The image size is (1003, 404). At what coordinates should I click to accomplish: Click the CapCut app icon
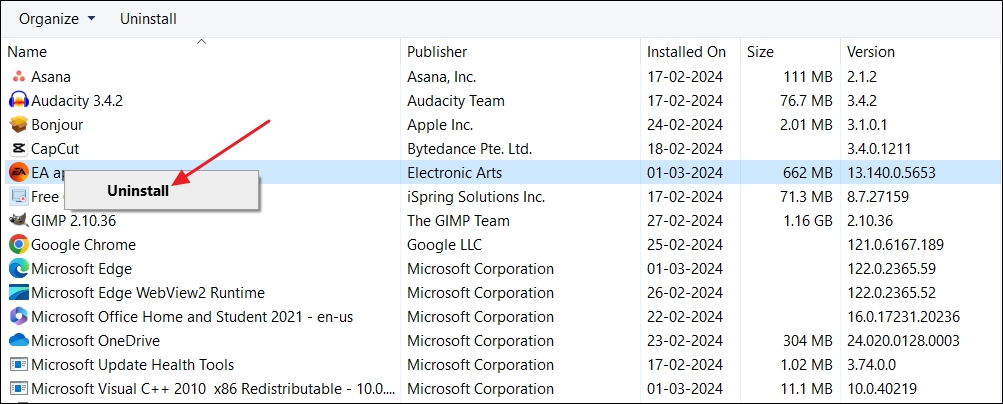(19, 149)
